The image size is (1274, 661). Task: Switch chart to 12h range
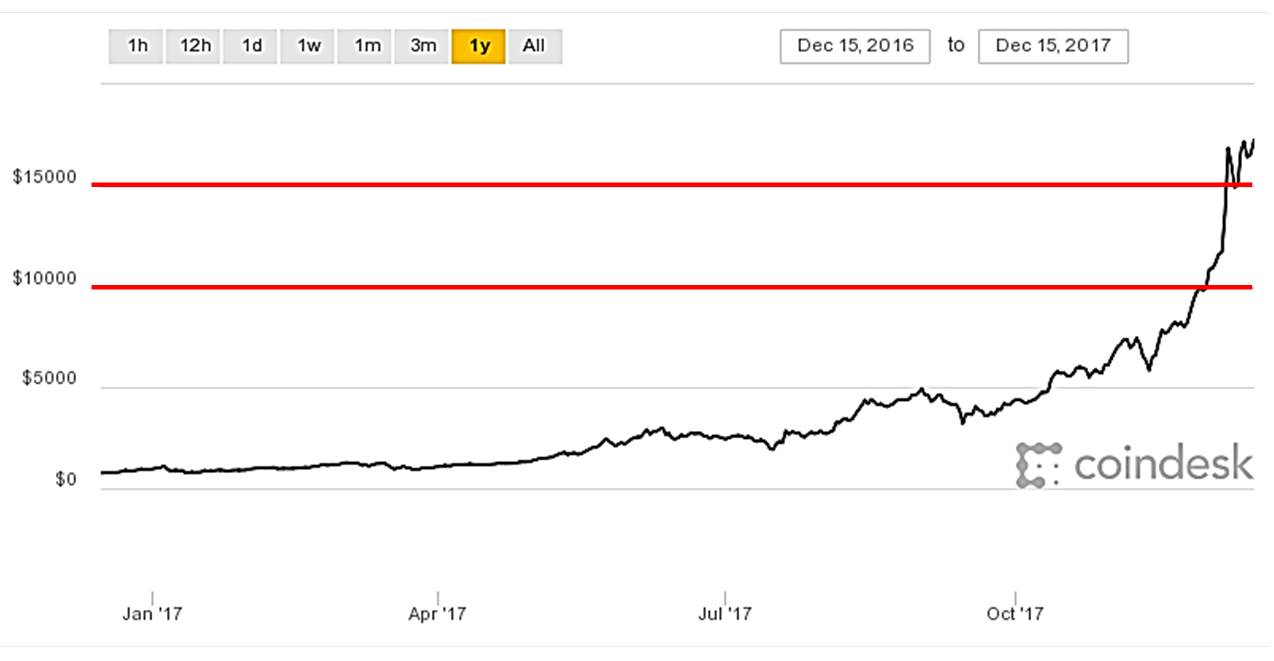(x=194, y=46)
